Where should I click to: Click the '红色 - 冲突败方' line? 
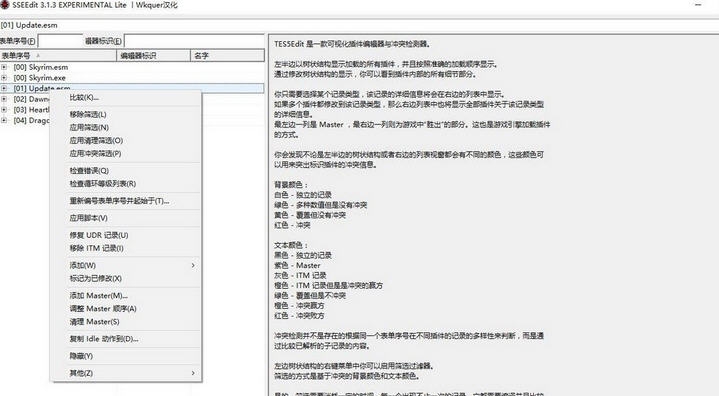click(x=299, y=316)
